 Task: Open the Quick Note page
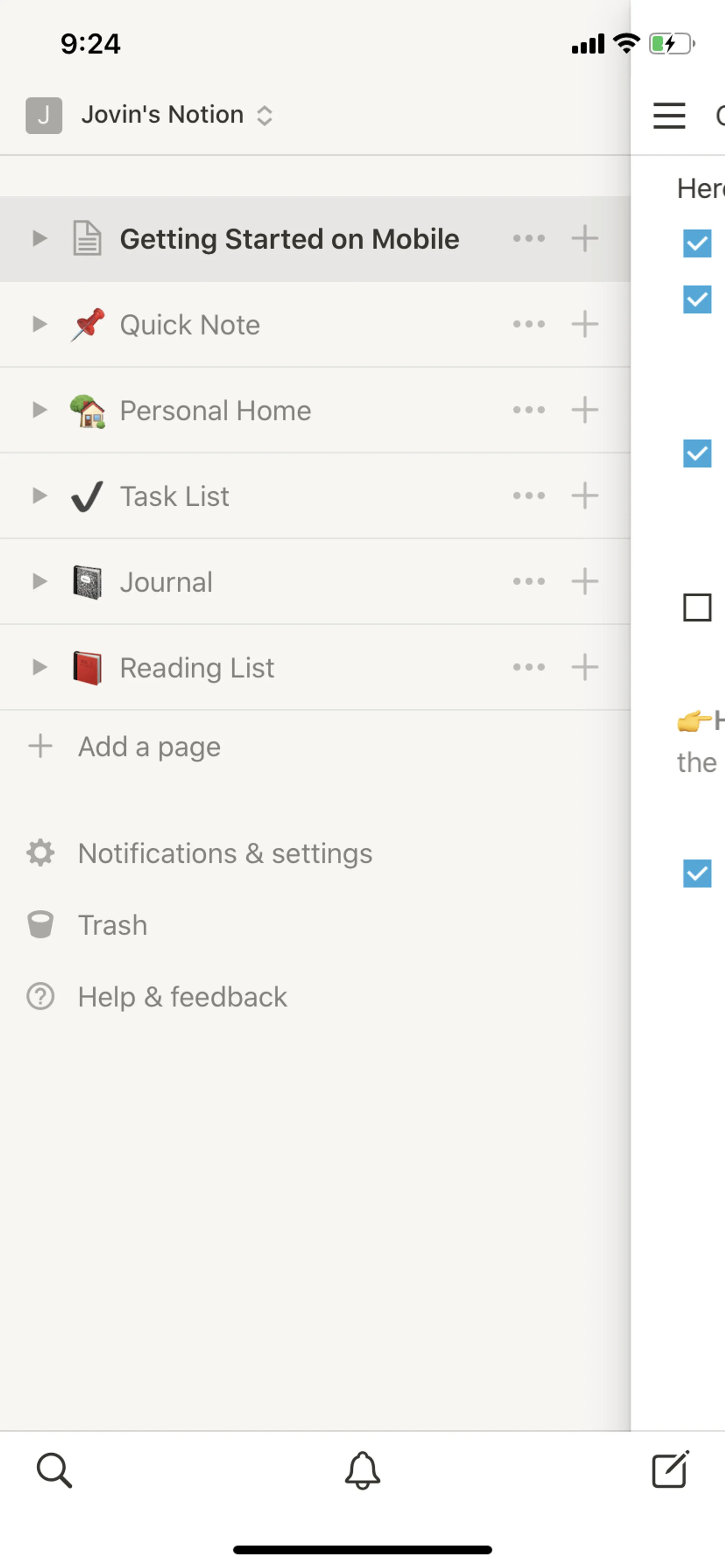[190, 325]
